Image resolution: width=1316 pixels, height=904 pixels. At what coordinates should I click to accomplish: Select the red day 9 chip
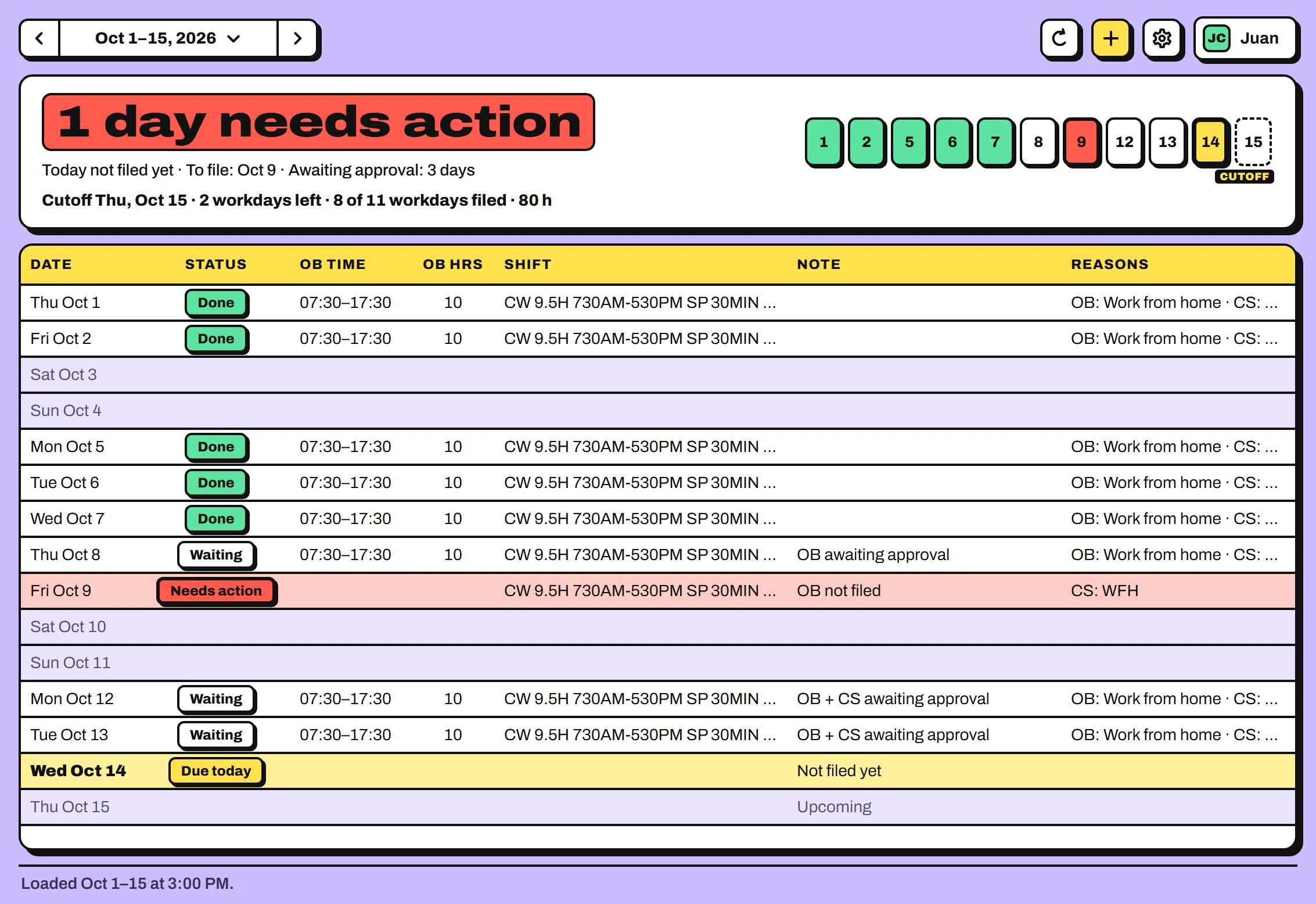1081,142
